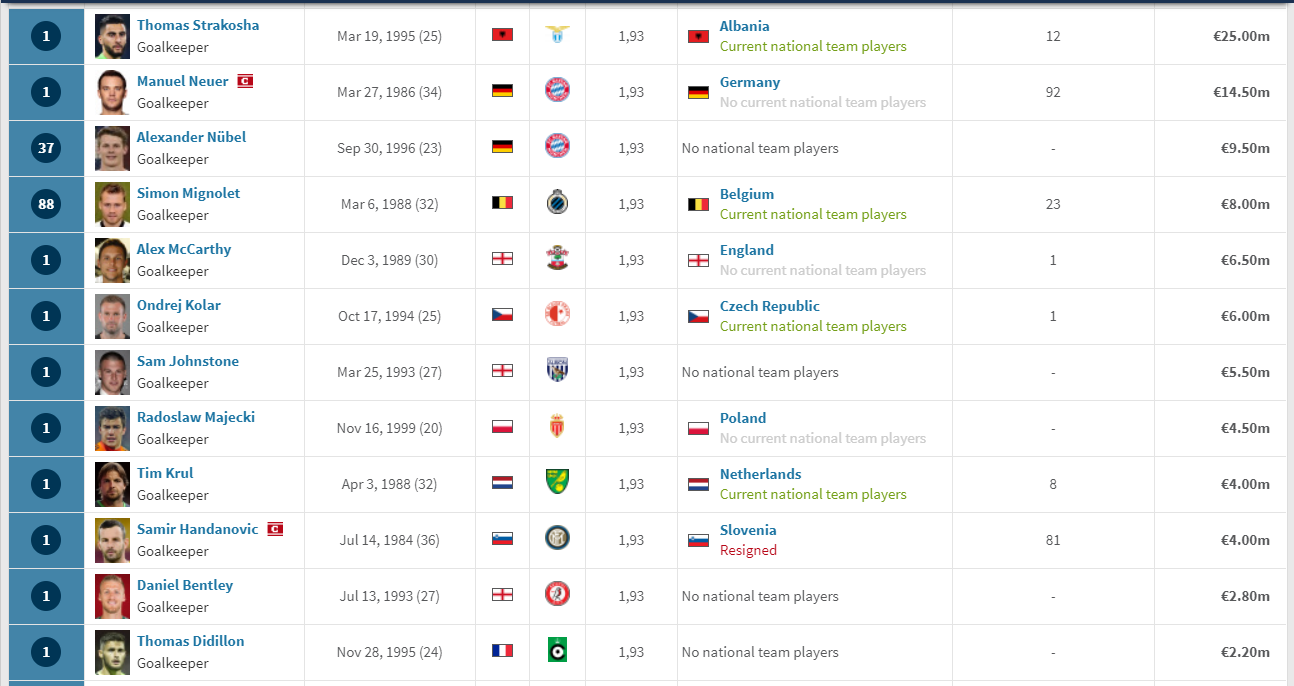Open Thomas Didillon's player profile

click(191, 641)
